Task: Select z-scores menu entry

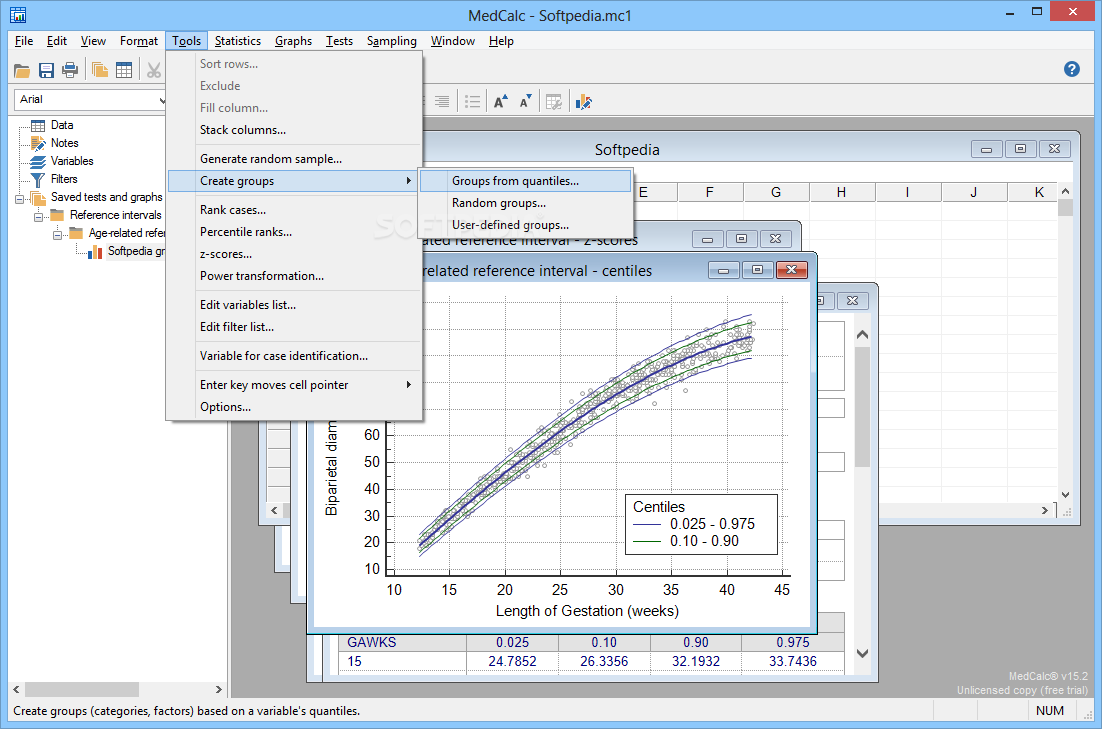Action: (x=294, y=254)
